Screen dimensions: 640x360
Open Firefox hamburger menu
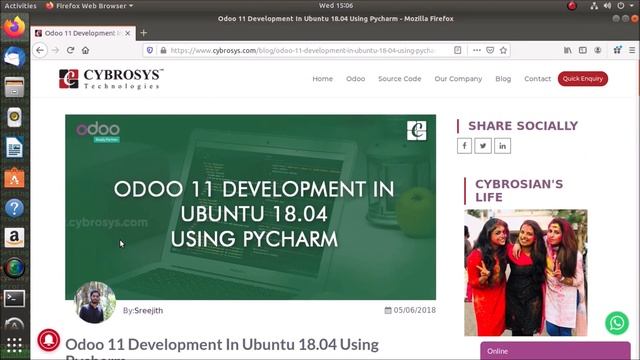pos(632,50)
